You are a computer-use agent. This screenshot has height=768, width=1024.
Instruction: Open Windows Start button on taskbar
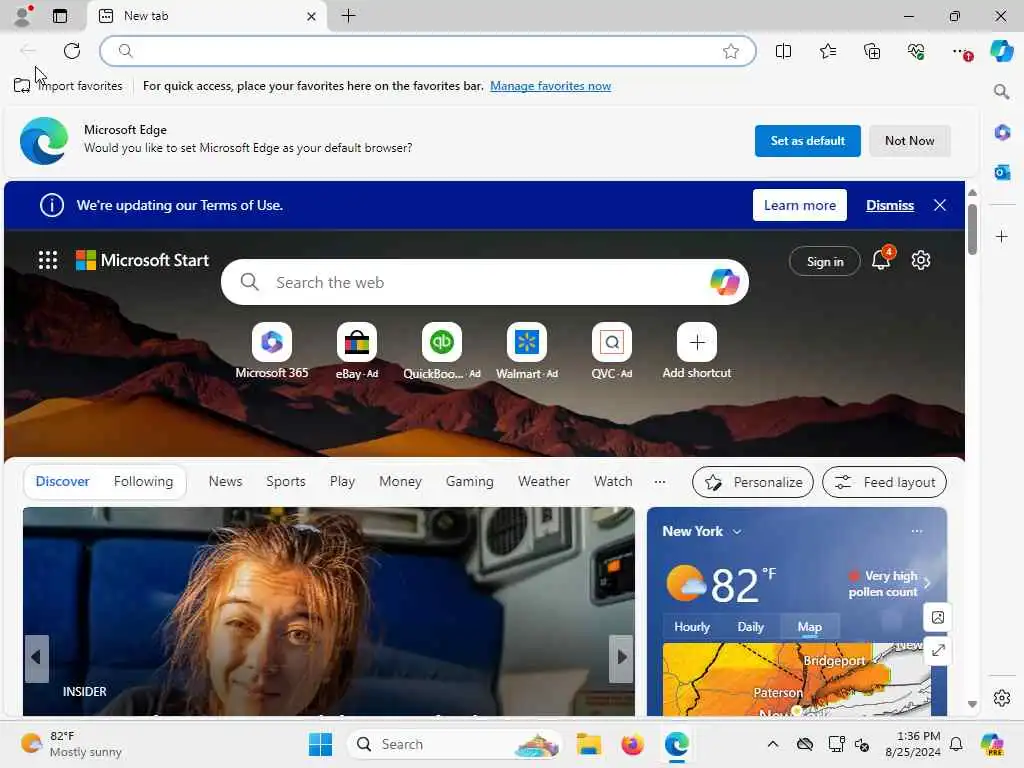[x=320, y=744]
